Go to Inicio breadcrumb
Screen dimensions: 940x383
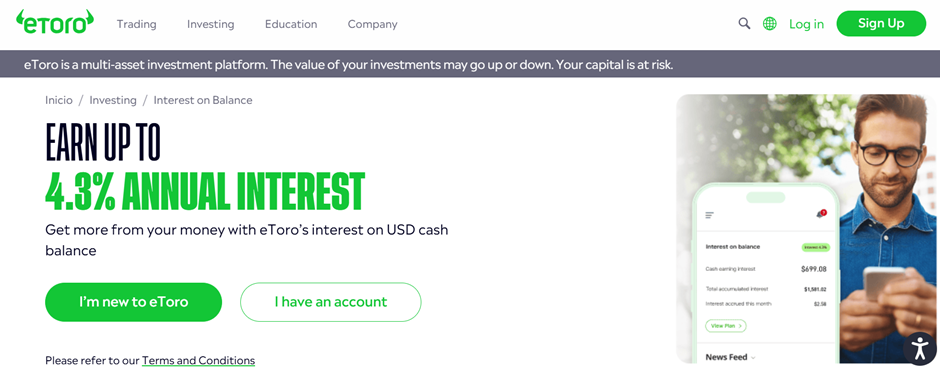tap(59, 100)
